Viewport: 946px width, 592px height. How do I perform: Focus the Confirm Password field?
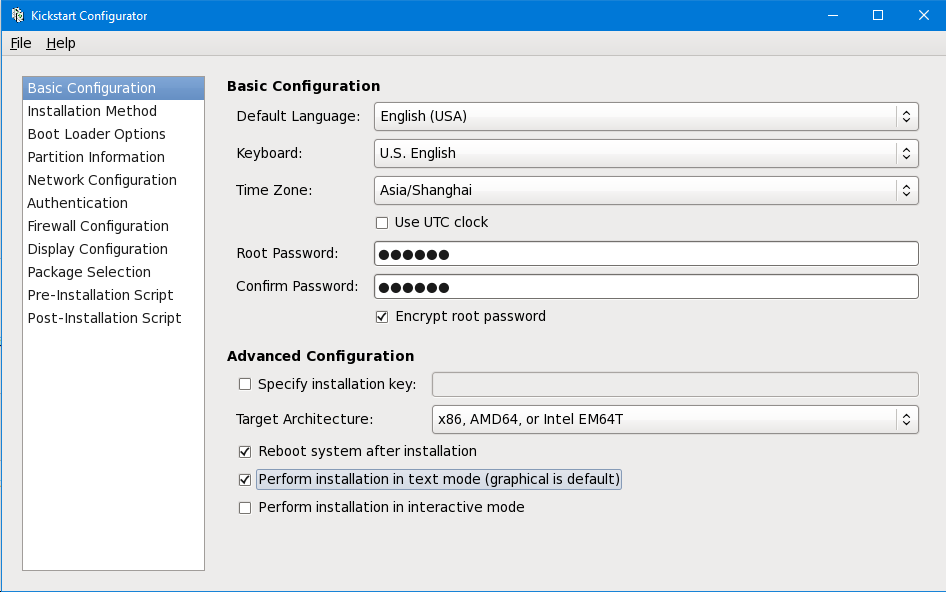pos(646,287)
